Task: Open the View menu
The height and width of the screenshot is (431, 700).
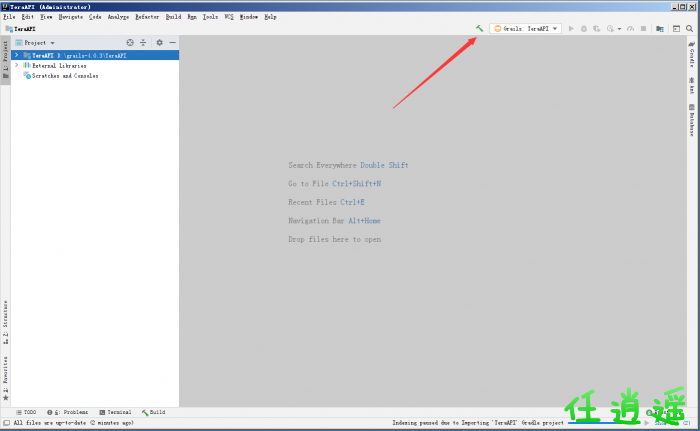Action: (x=46, y=17)
